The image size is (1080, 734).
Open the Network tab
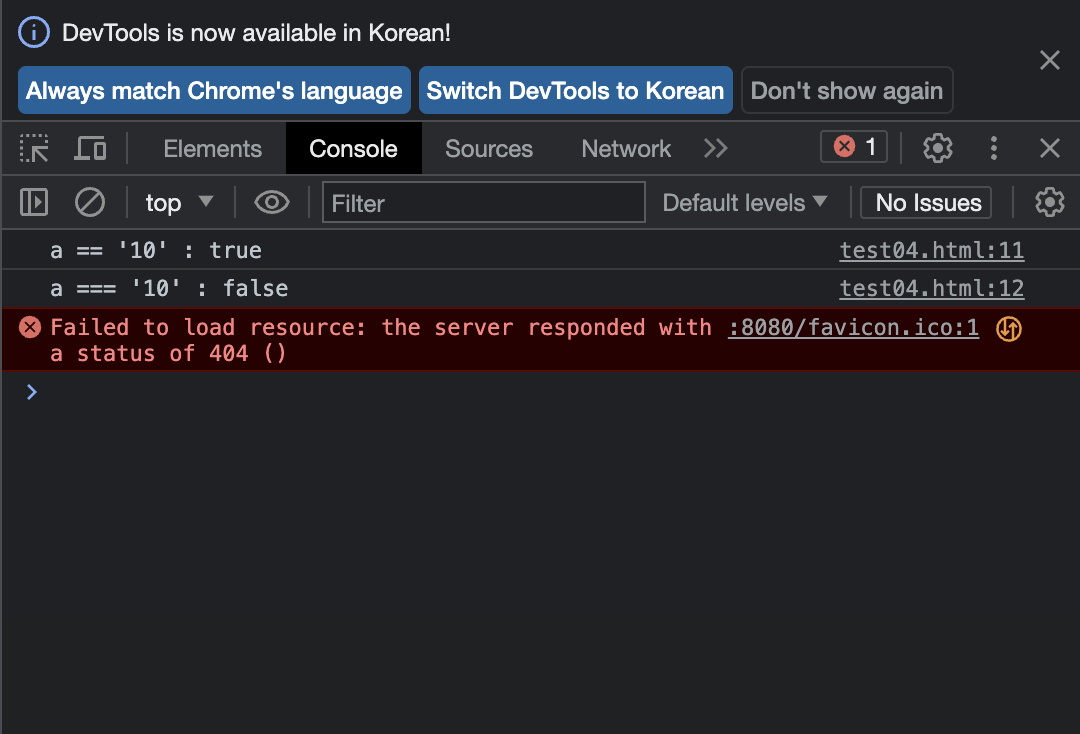tap(626, 148)
